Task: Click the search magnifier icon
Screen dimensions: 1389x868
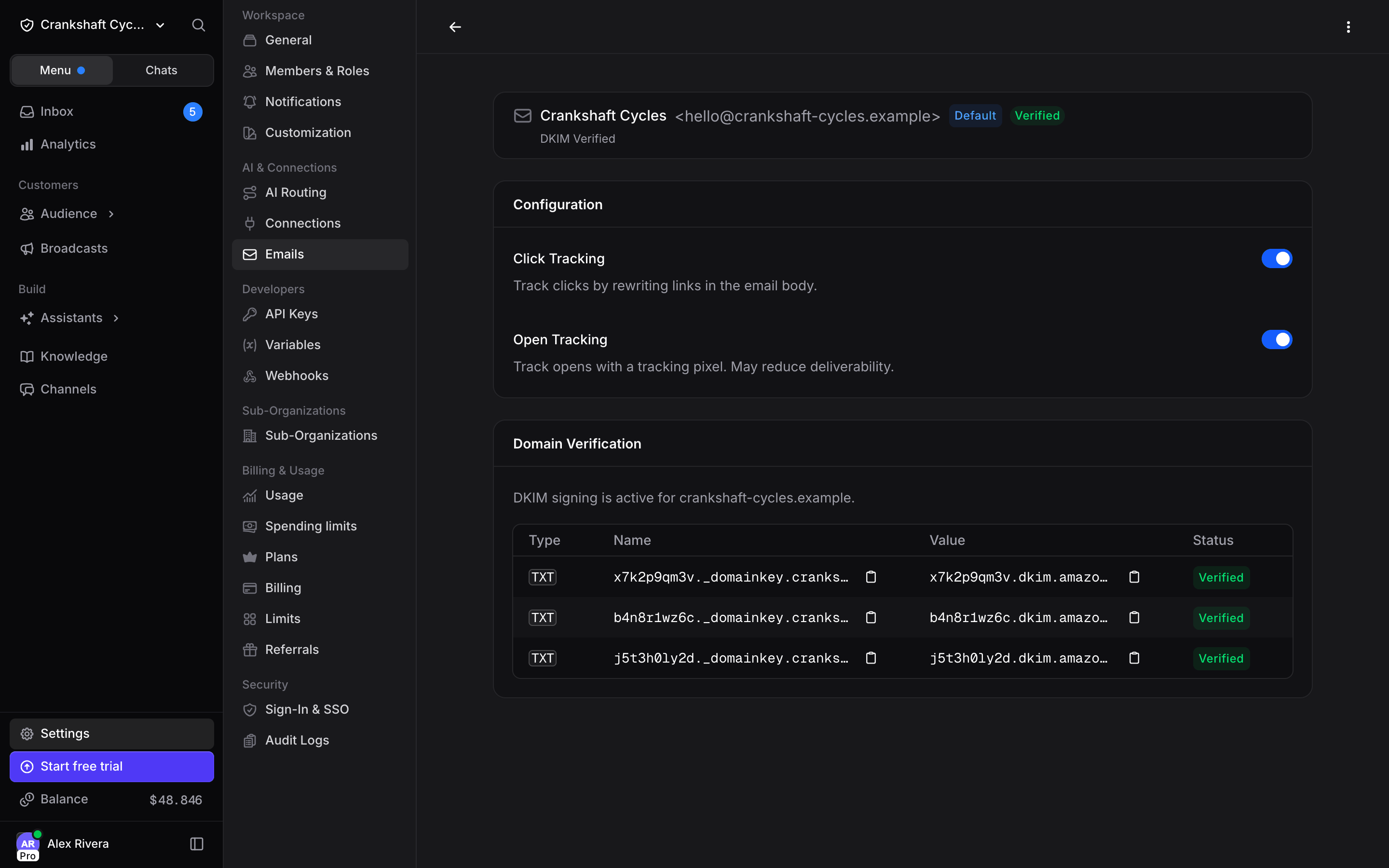Action: pos(198,25)
